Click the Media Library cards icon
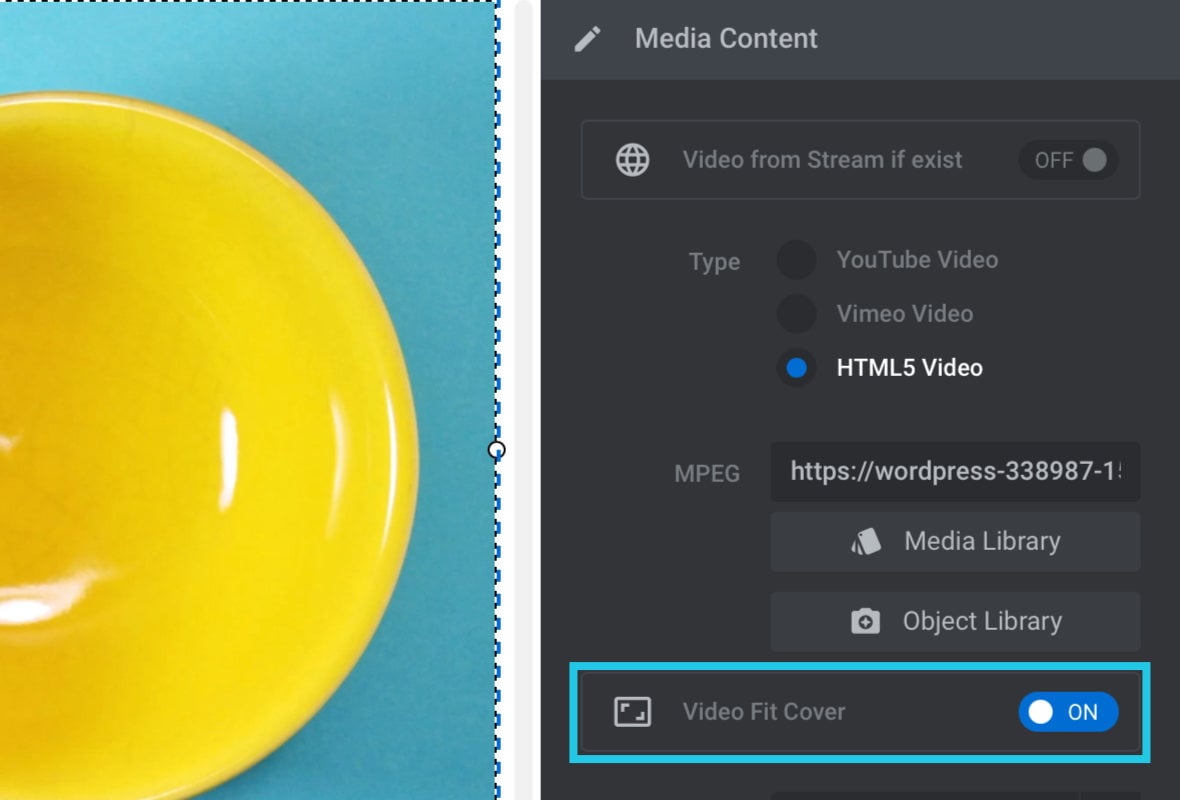 [865, 541]
